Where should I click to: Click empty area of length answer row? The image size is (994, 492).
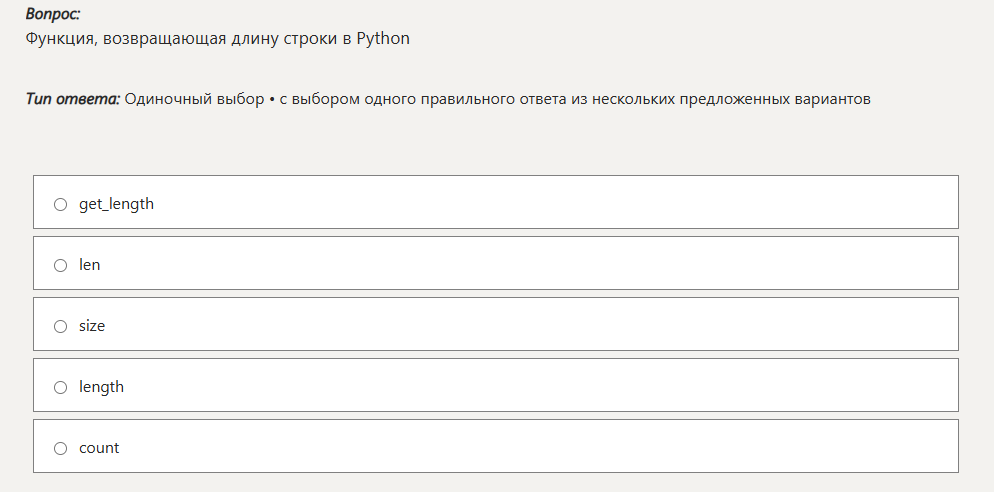(x=550, y=386)
